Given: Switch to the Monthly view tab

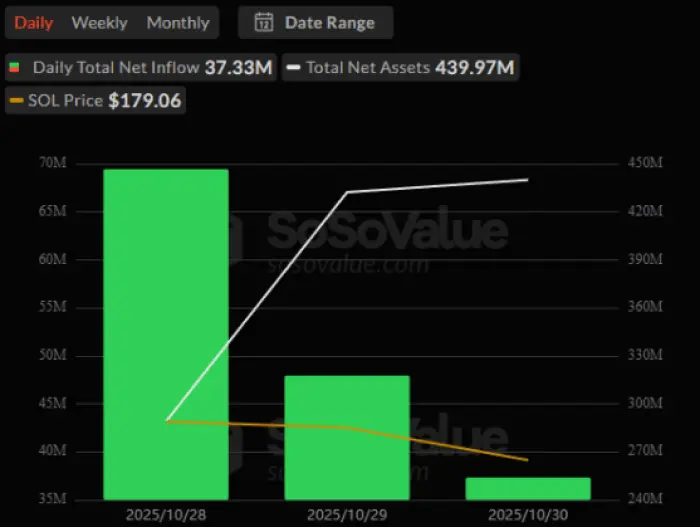Looking at the screenshot, I should point(178,23).
